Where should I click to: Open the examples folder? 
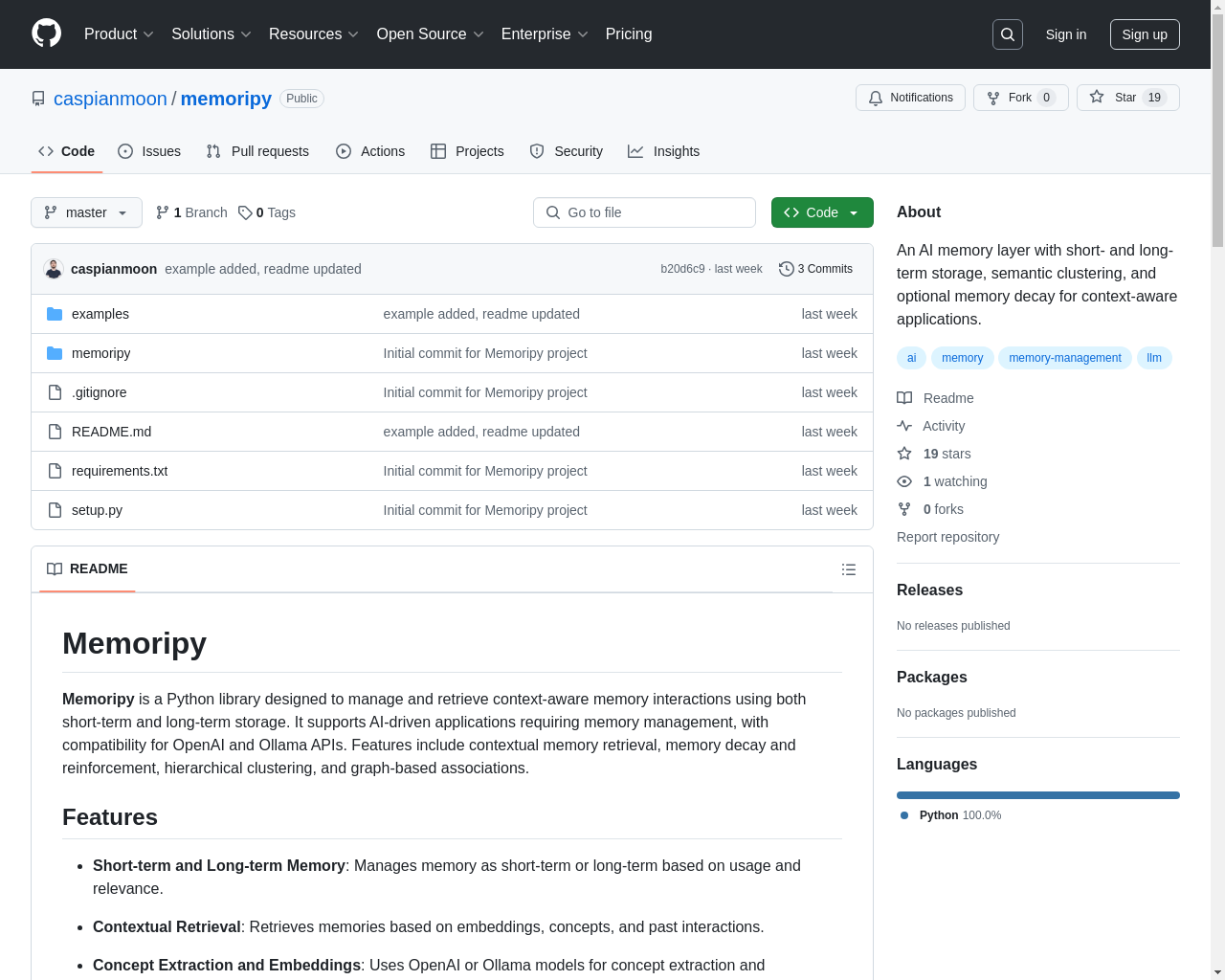pyautogui.click(x=100, y=314)
